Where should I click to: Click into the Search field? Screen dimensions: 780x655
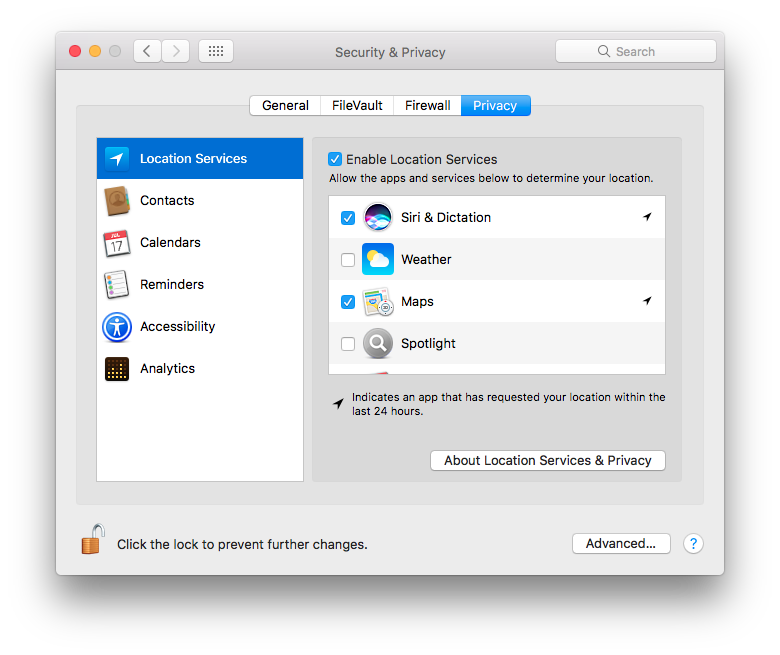(x=636, y=51)
